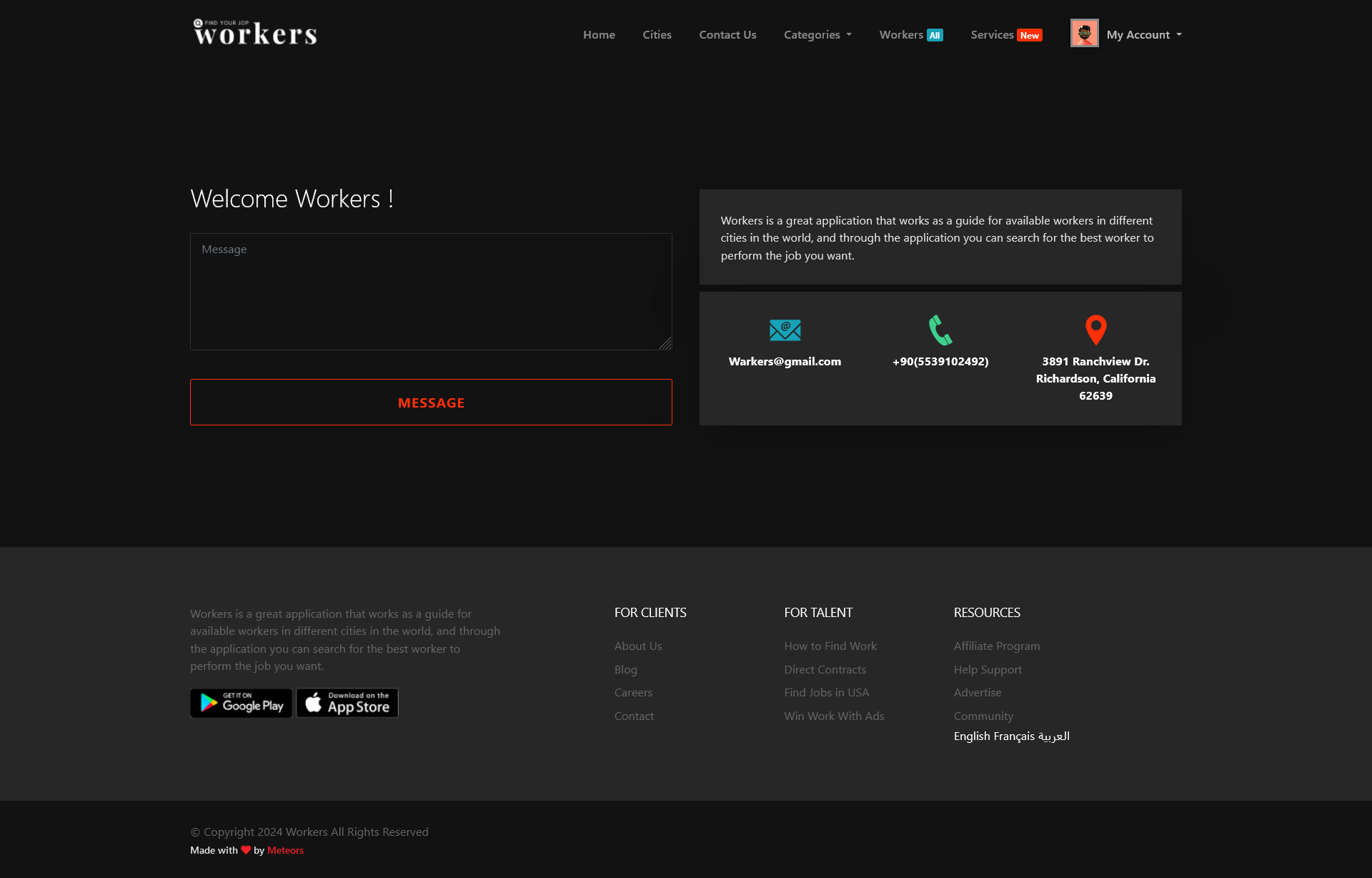Click the red location pin icon

pos(1095,330)
